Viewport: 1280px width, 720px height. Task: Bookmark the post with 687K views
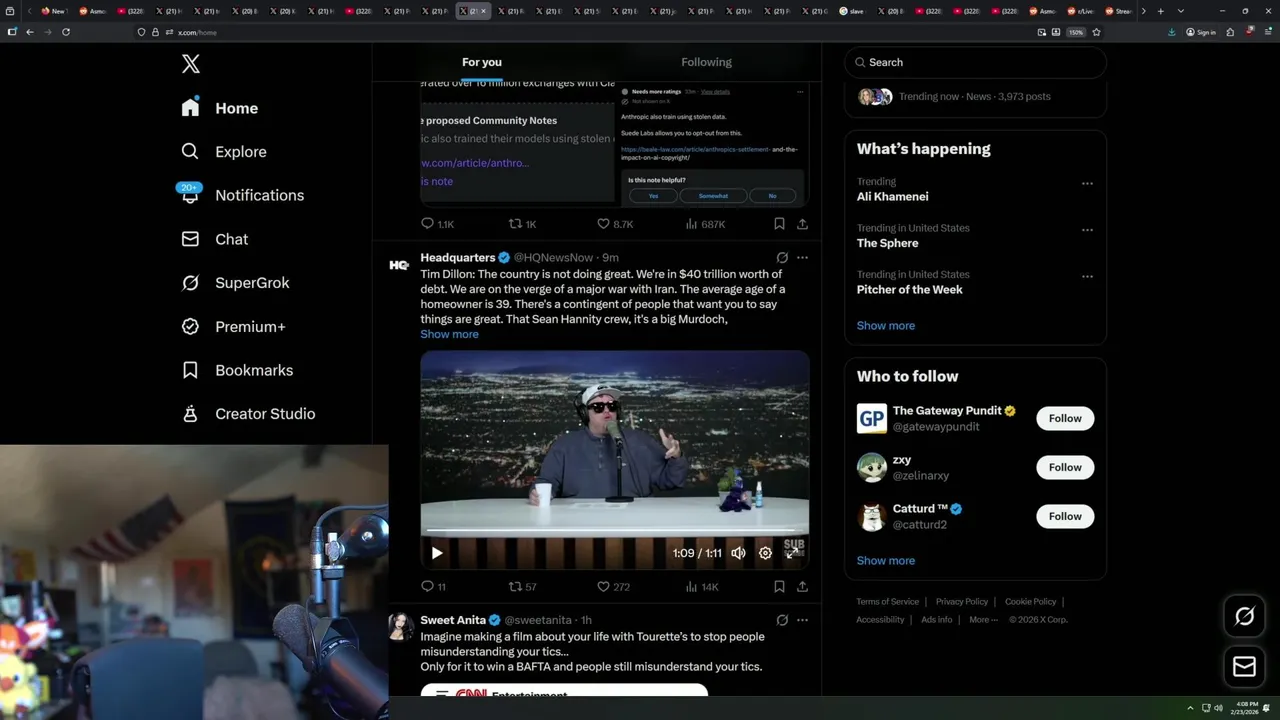pyautogui.click(x=779, y=224)
